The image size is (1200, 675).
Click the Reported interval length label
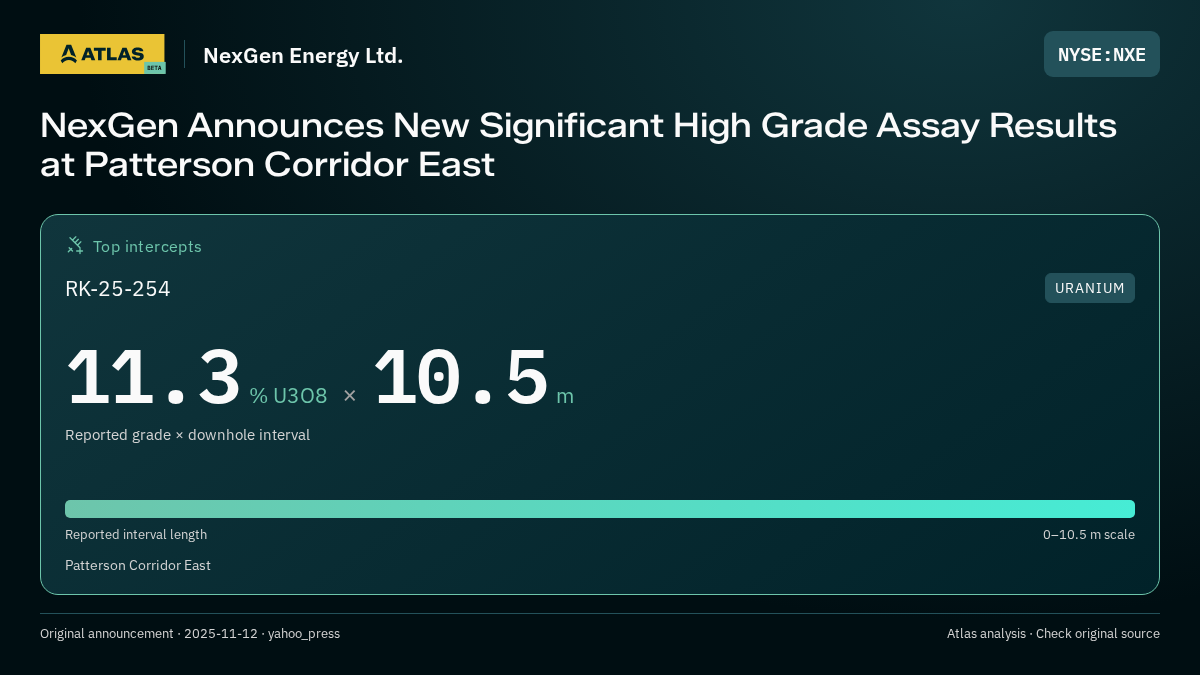coord(136,535)
